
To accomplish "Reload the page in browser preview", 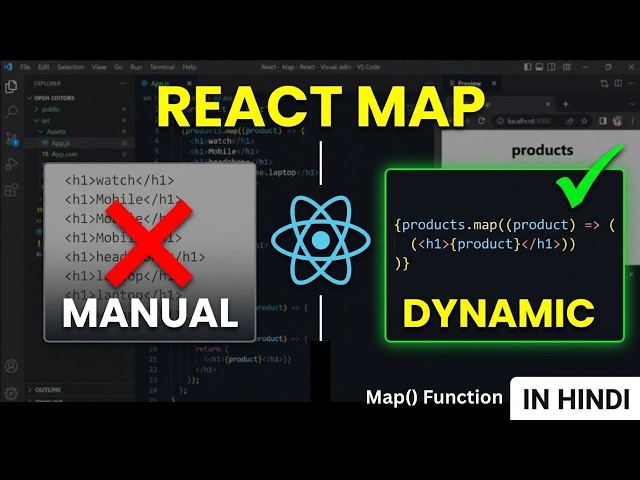I will pyautogui.click(x=481, y=121).
